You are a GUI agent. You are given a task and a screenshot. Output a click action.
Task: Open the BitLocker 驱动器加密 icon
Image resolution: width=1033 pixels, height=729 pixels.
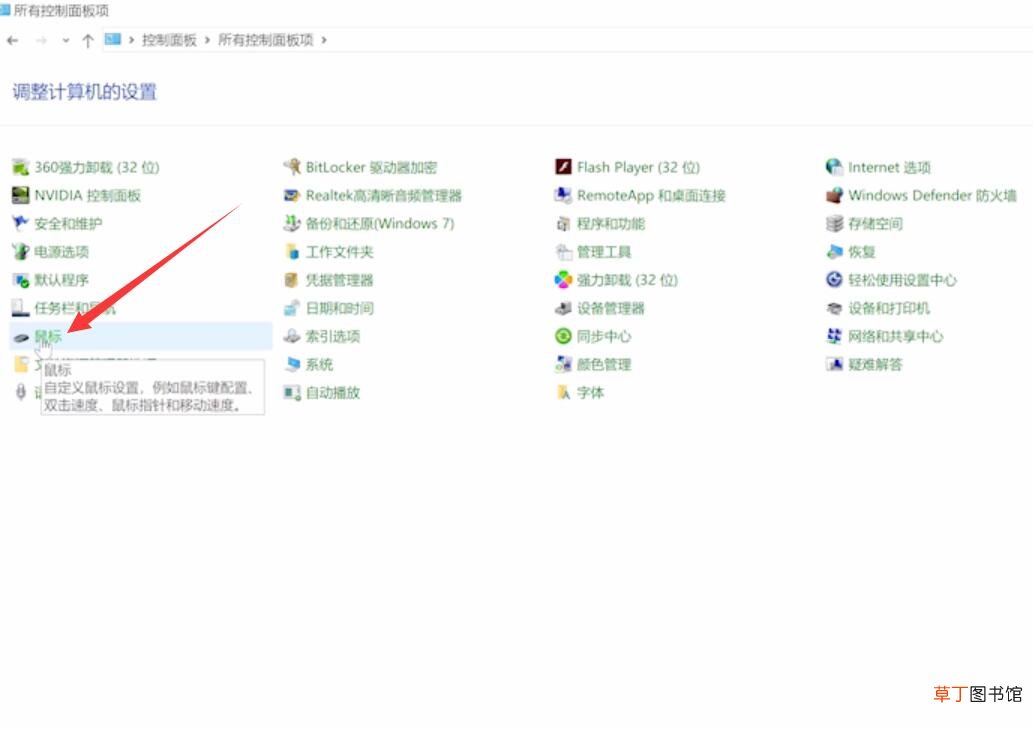(292, 167)
